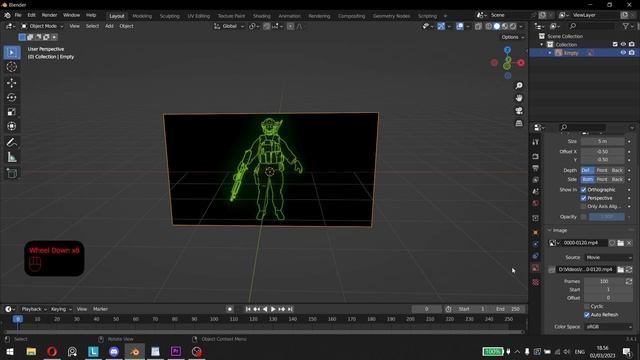Switch orthographic/perspective grid icon
The height and width of the screenshot is (360, 640).
[519, 123]
